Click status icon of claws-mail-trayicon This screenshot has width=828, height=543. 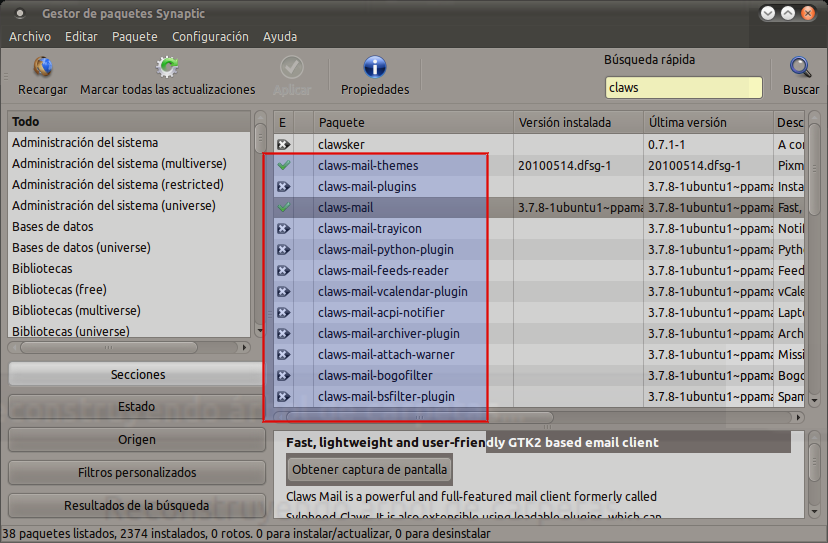pos(284,229)
